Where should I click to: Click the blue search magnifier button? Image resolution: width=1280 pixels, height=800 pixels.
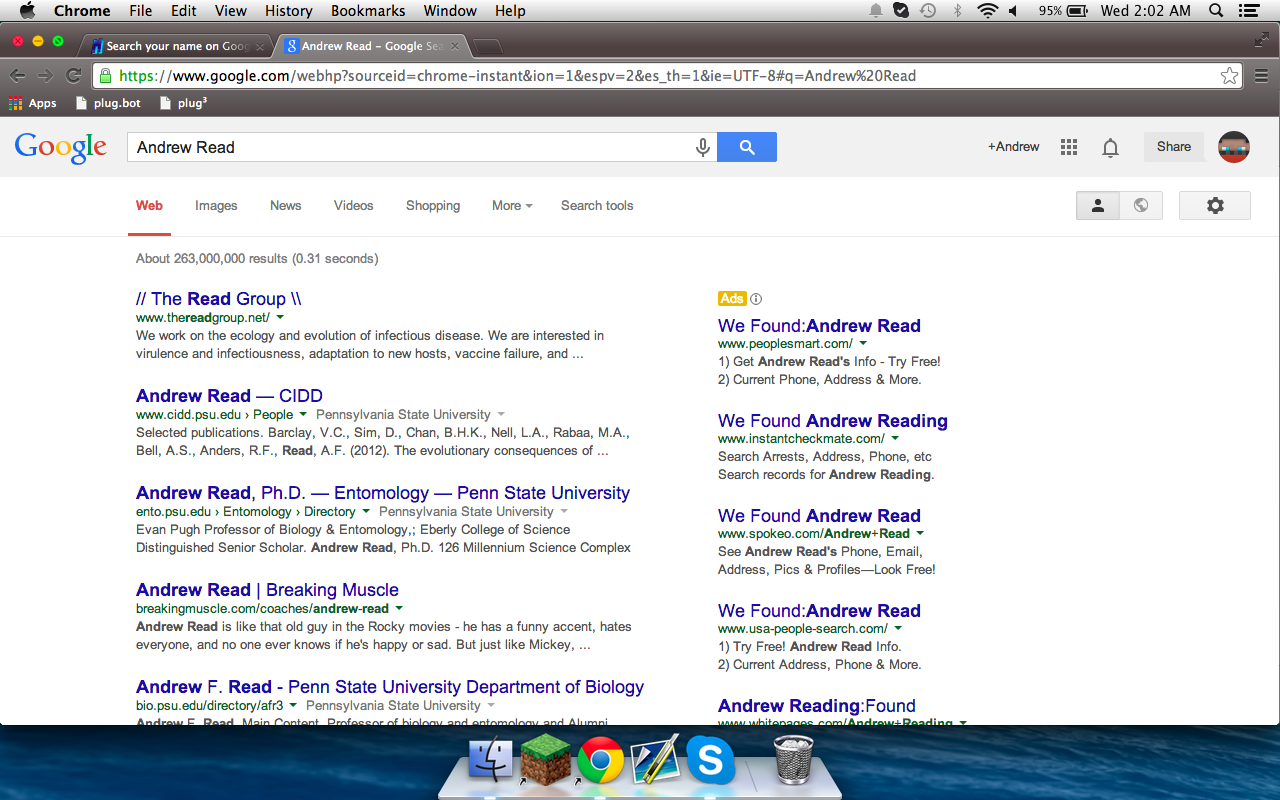pos(747,147)
